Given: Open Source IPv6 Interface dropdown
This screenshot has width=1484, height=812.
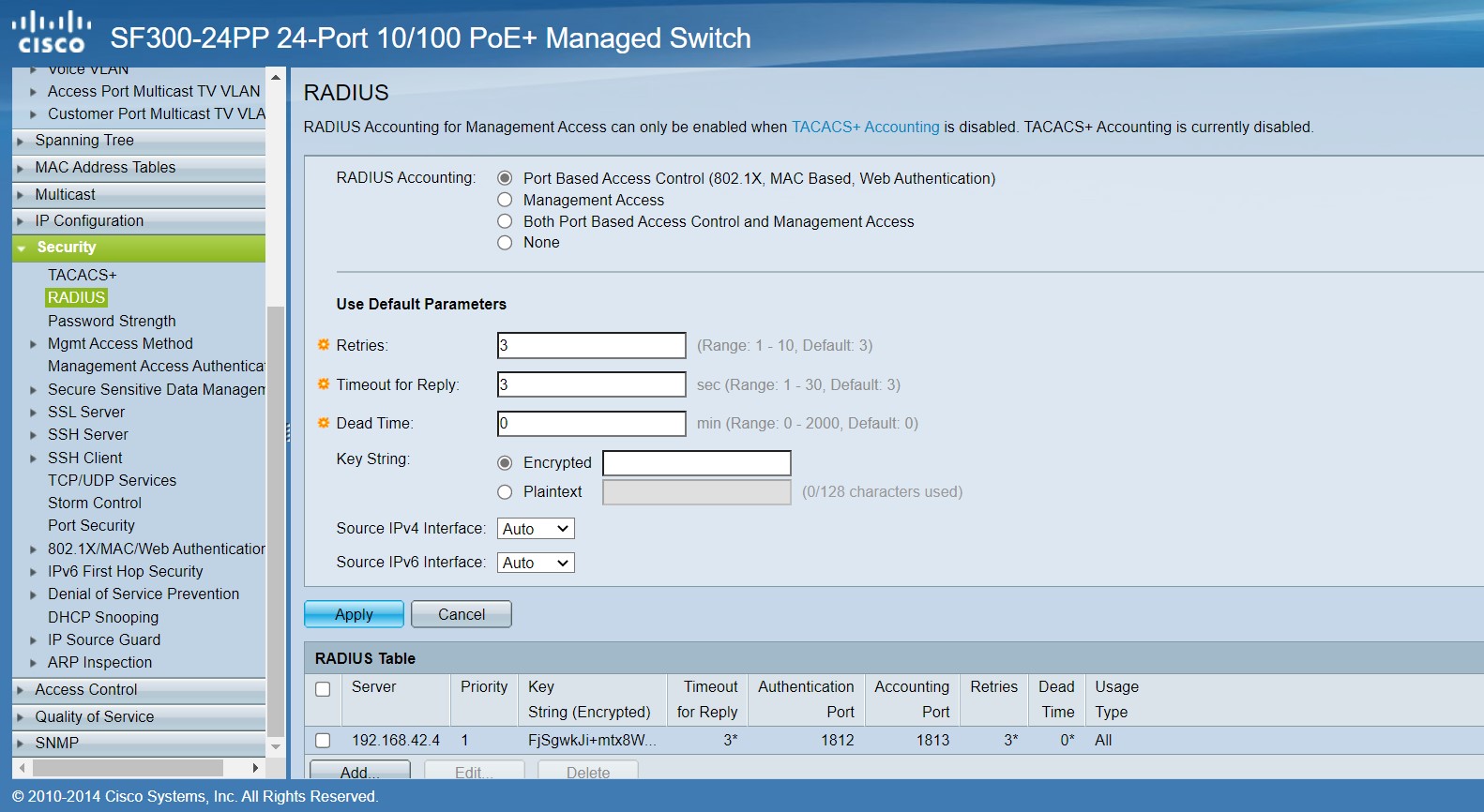Looking at the screenshot, I should 536,563.
